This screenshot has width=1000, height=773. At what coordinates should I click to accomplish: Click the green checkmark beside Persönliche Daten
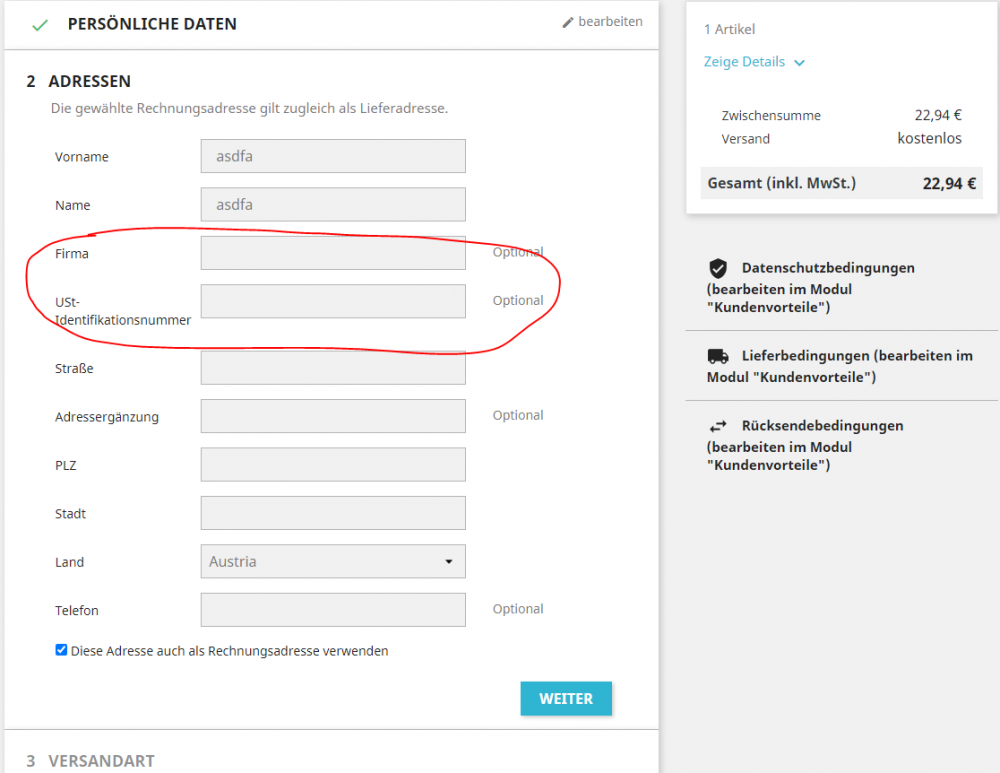pyautogui.click(x=40, y=25)
